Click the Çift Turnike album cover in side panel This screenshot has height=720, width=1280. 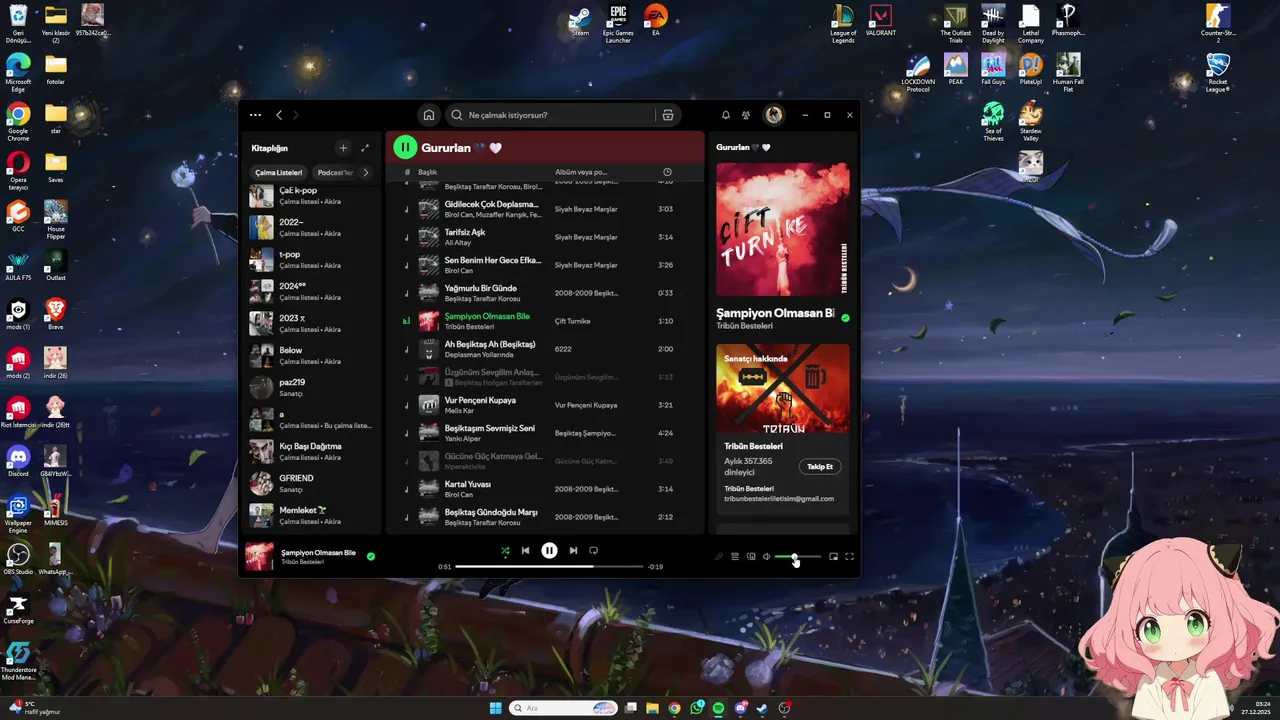(x=783, y=229)
